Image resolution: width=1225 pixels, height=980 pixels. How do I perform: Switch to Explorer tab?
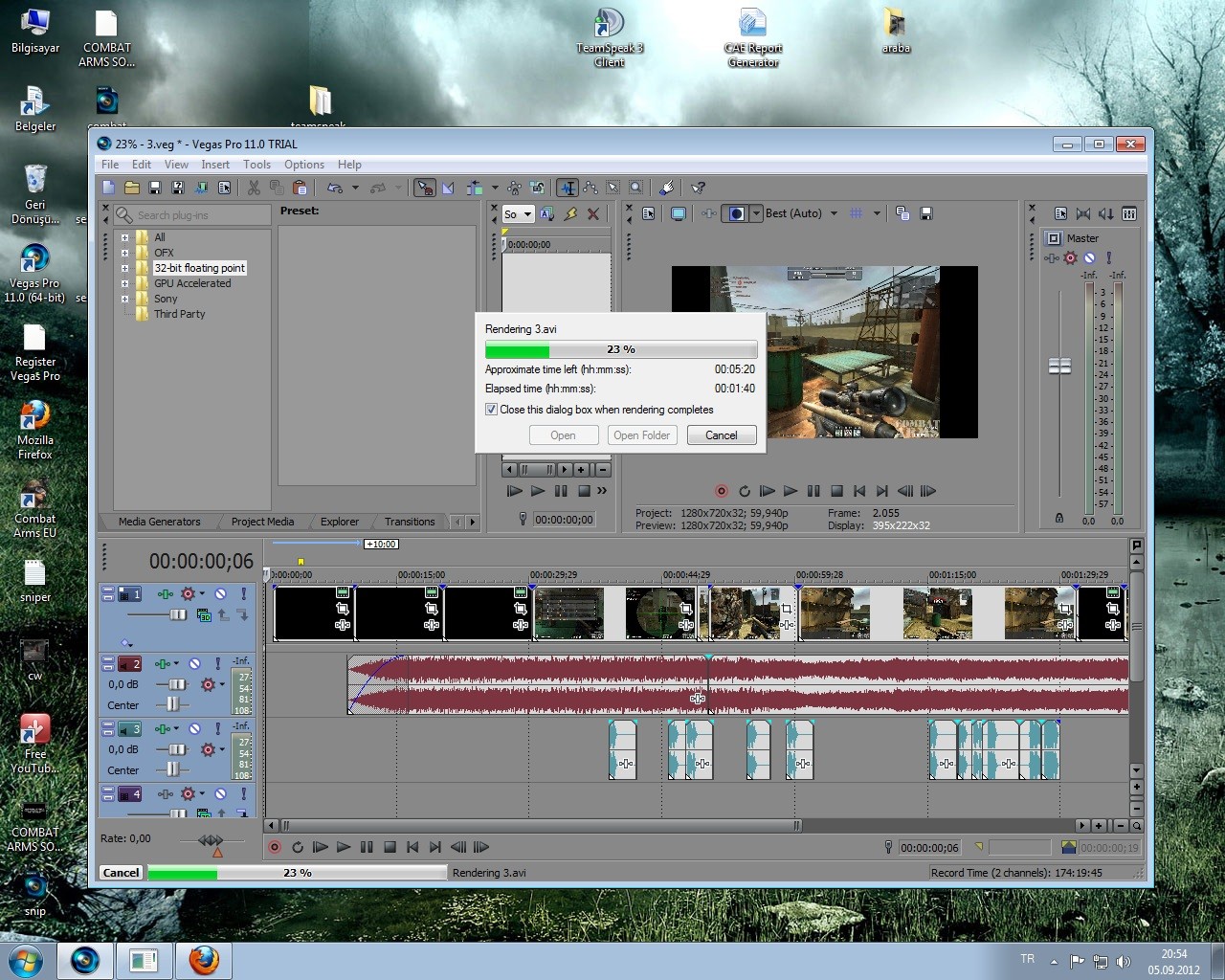pos(340,522)
